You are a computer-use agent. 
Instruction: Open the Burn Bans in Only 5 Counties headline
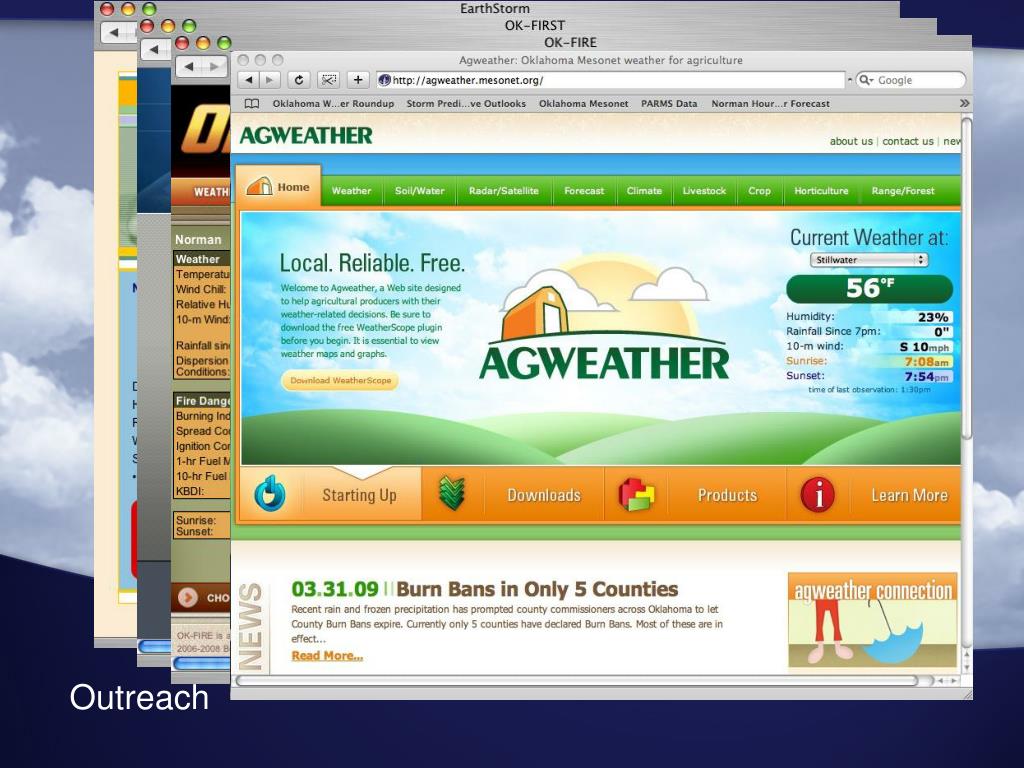point(537,589)
